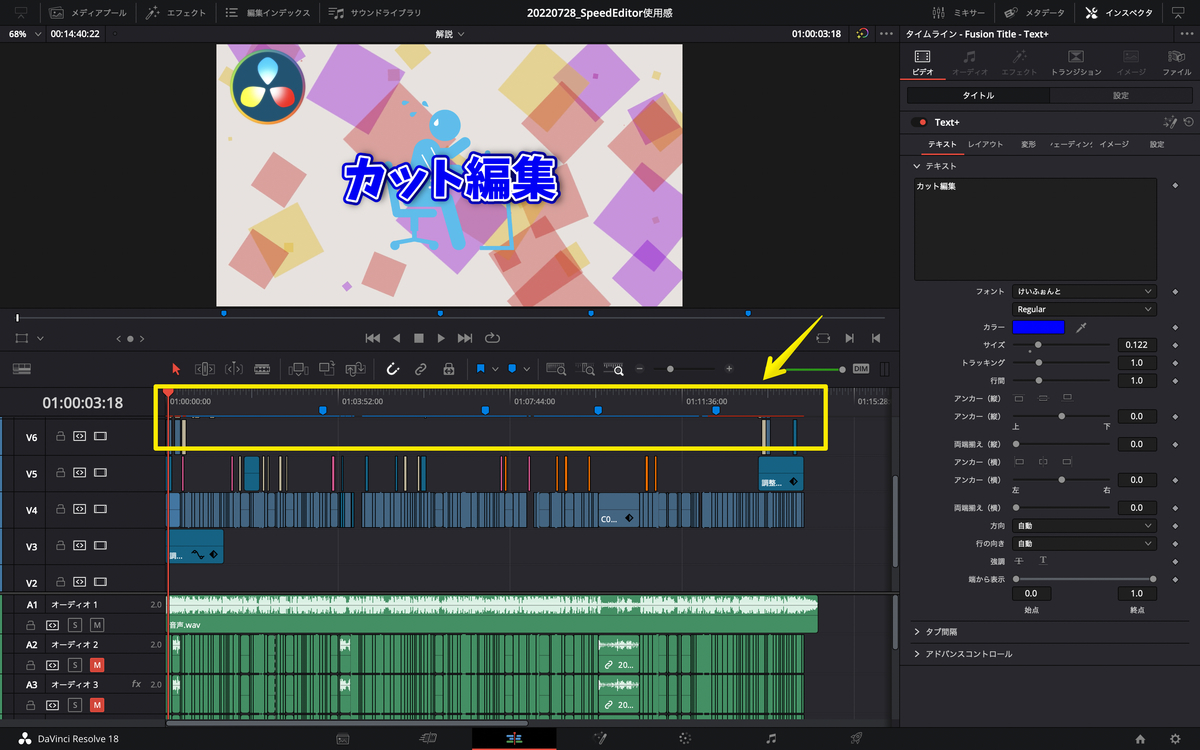Screen dimensions: 1200x750
Task: Toggle loop playback icon
Action: tap(492, 338)
